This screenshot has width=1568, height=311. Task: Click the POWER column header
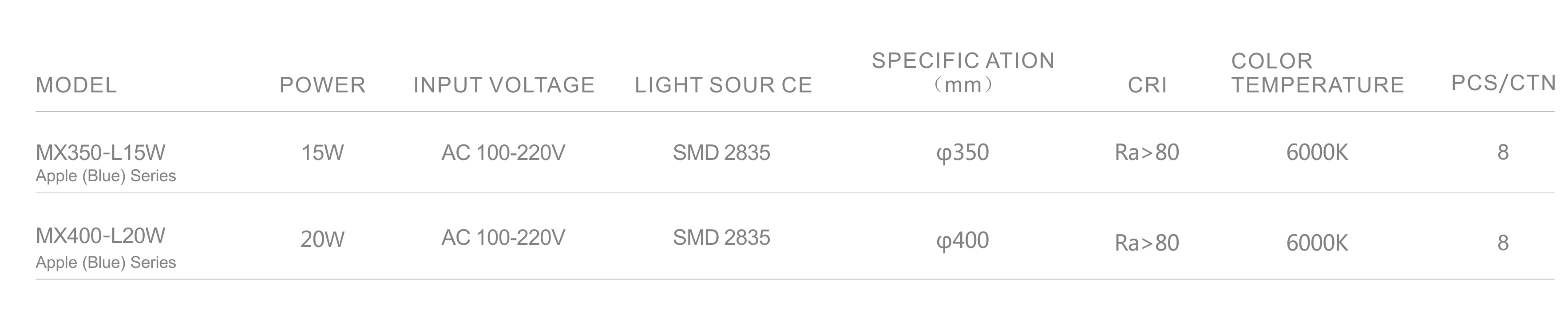point(323,84)
